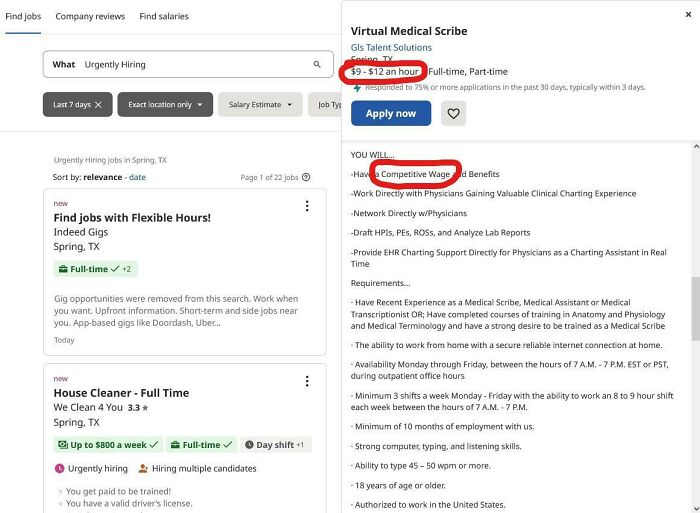Click the responsive employer lightning icon
The width and height of the screenshot is (700, 513).
357,88
